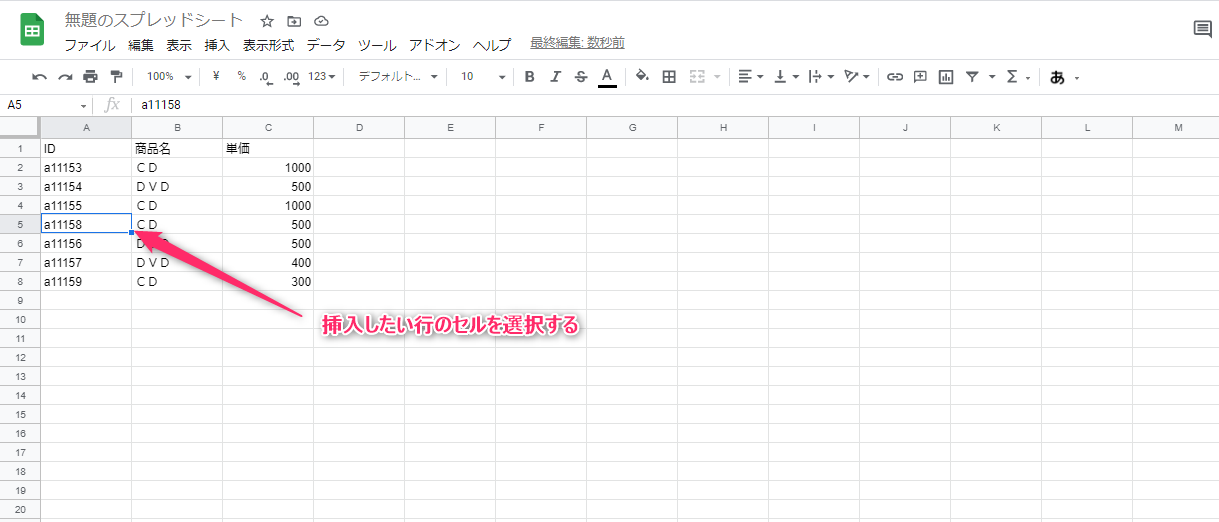
Task: Go to Sheets home via logo
Action: [32, 30]
